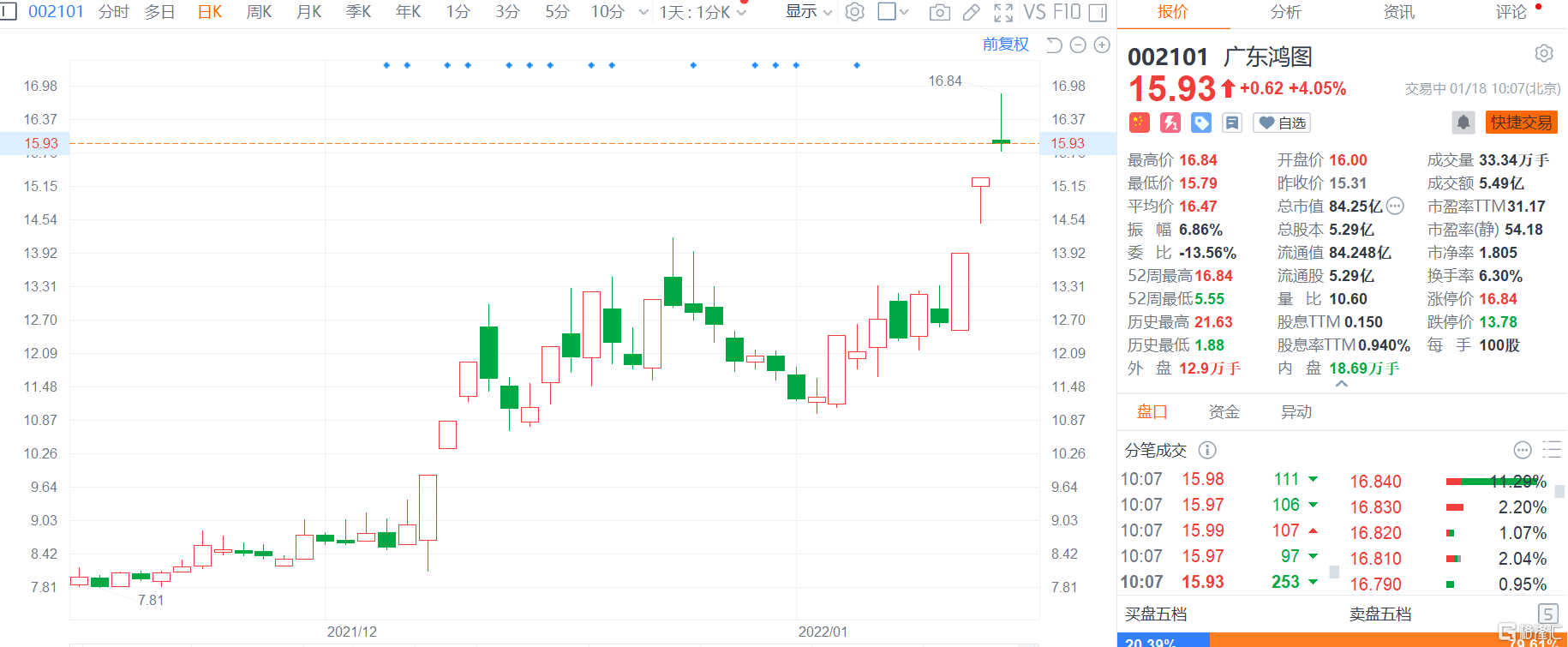1568x647 pixels.
Task: Toggle the 5-level order book icon
Action: point(1547,614)
